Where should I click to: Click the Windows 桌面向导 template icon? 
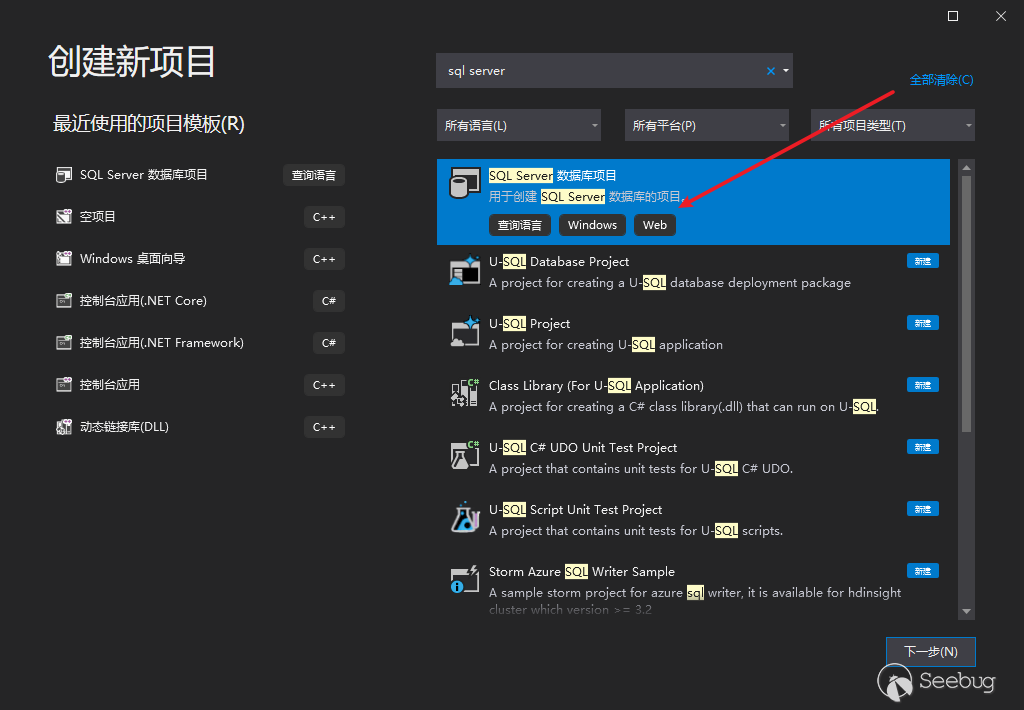pos(63,259)
